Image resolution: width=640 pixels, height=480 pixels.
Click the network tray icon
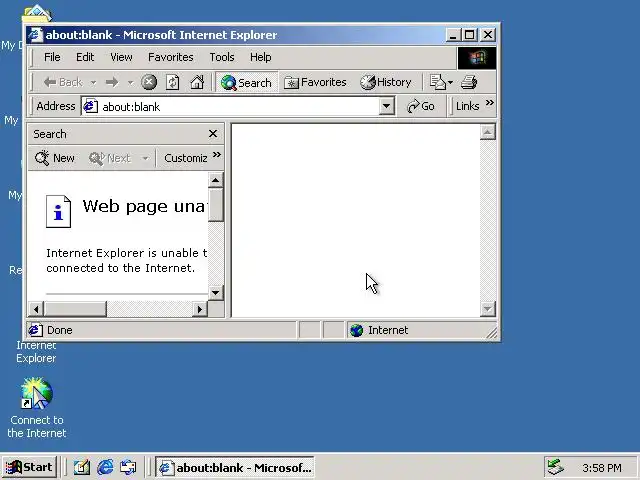point(556,467)
